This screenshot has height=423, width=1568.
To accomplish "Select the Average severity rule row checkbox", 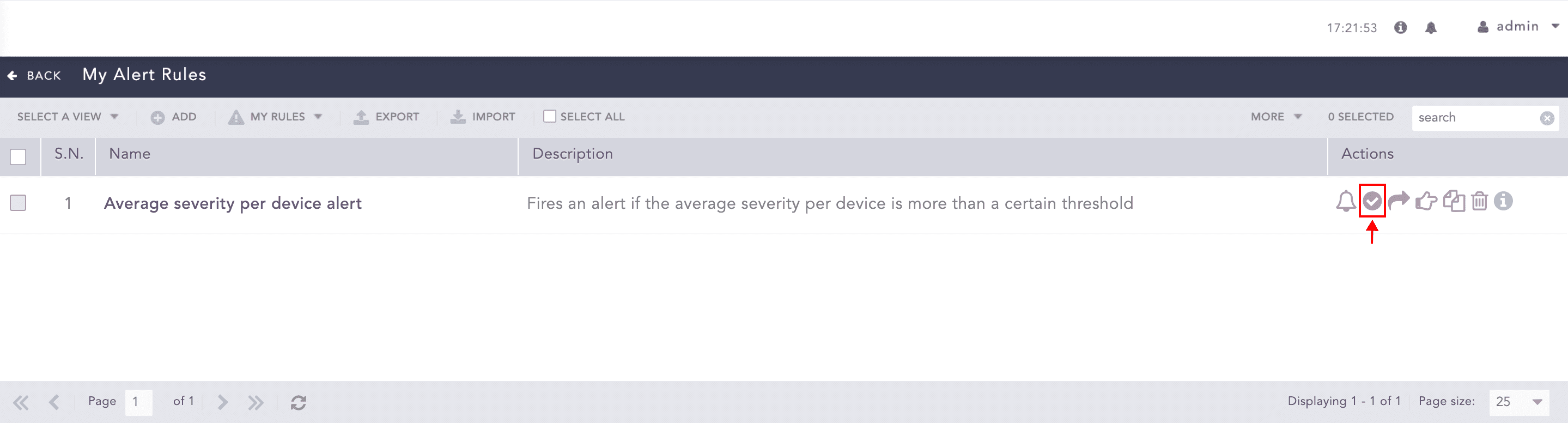I will [19, 202].
